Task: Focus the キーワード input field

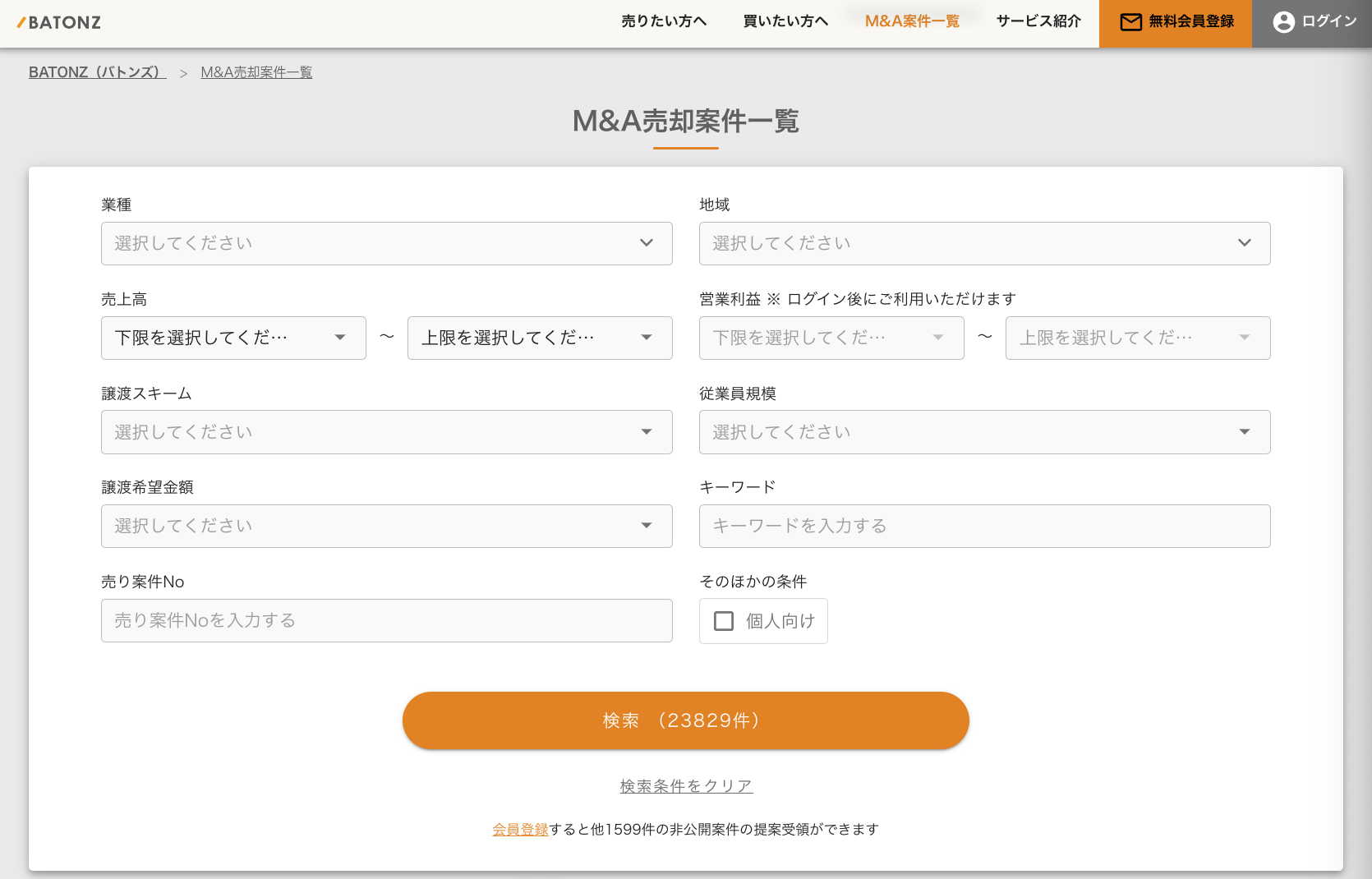Action: click(x=985, y=526)
